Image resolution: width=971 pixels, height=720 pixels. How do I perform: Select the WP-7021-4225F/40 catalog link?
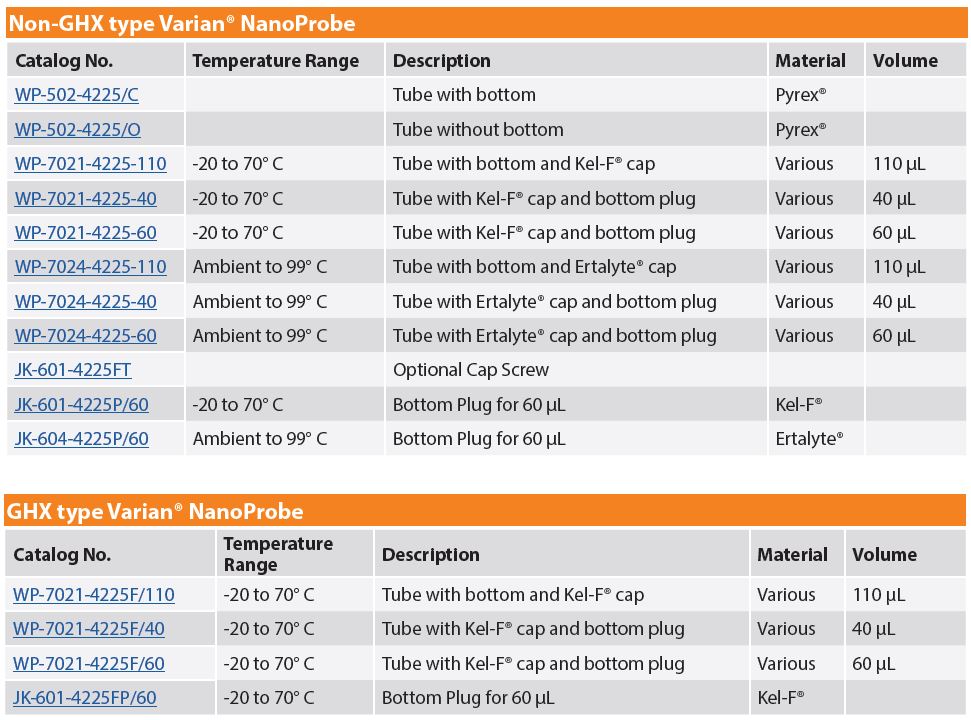[x=89, y=629]
